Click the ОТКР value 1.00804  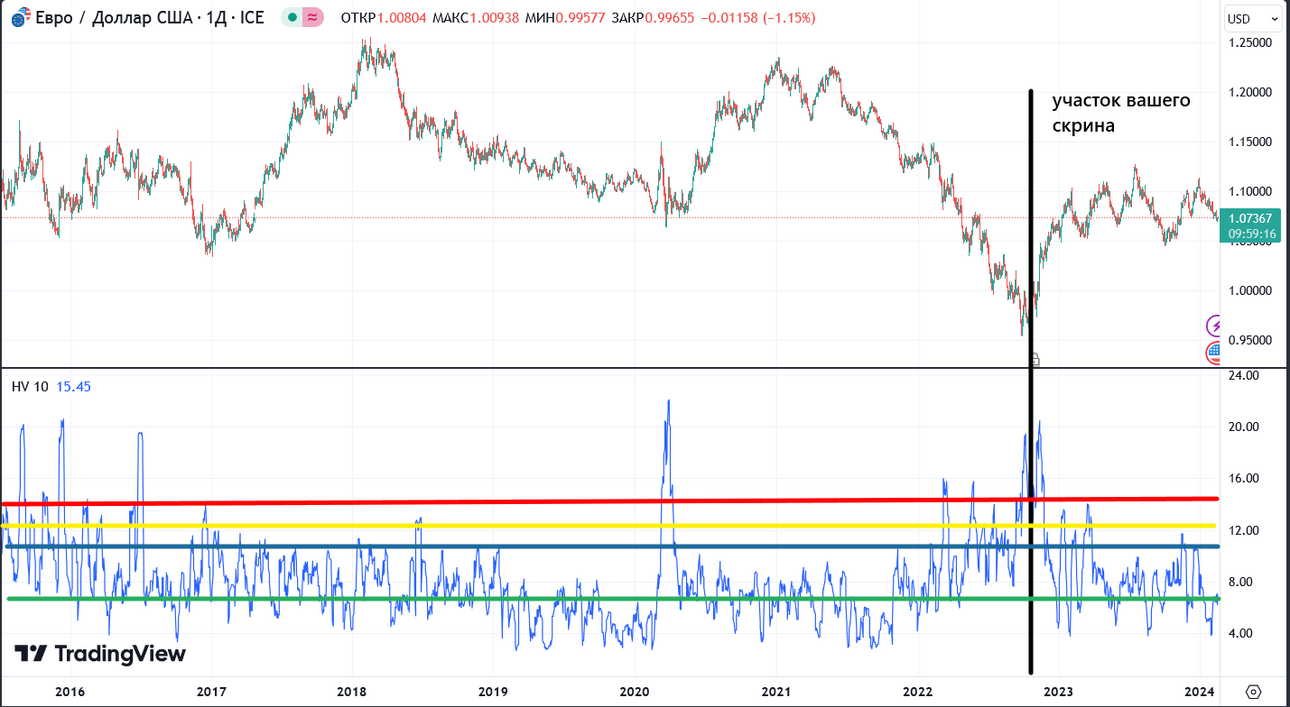pyautogui.click(x=400, y=18)
